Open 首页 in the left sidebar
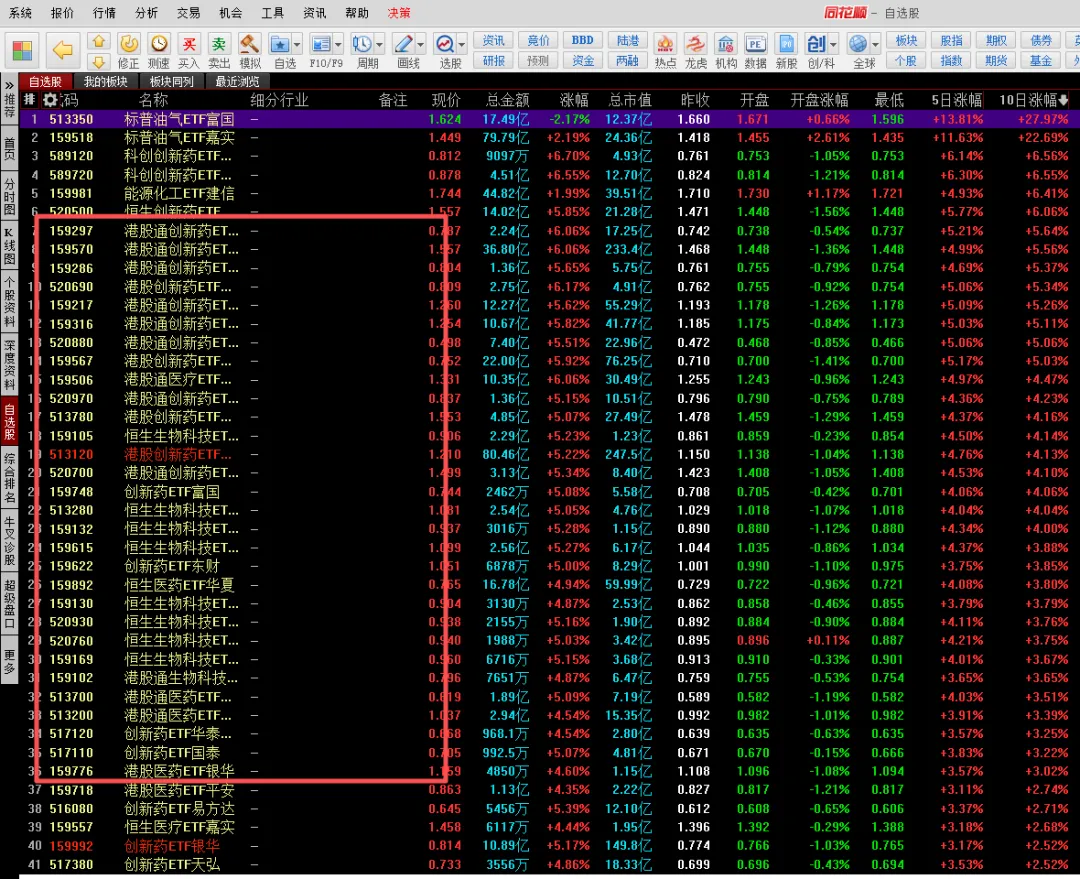The image size is (1080, 879). [9, 149]
